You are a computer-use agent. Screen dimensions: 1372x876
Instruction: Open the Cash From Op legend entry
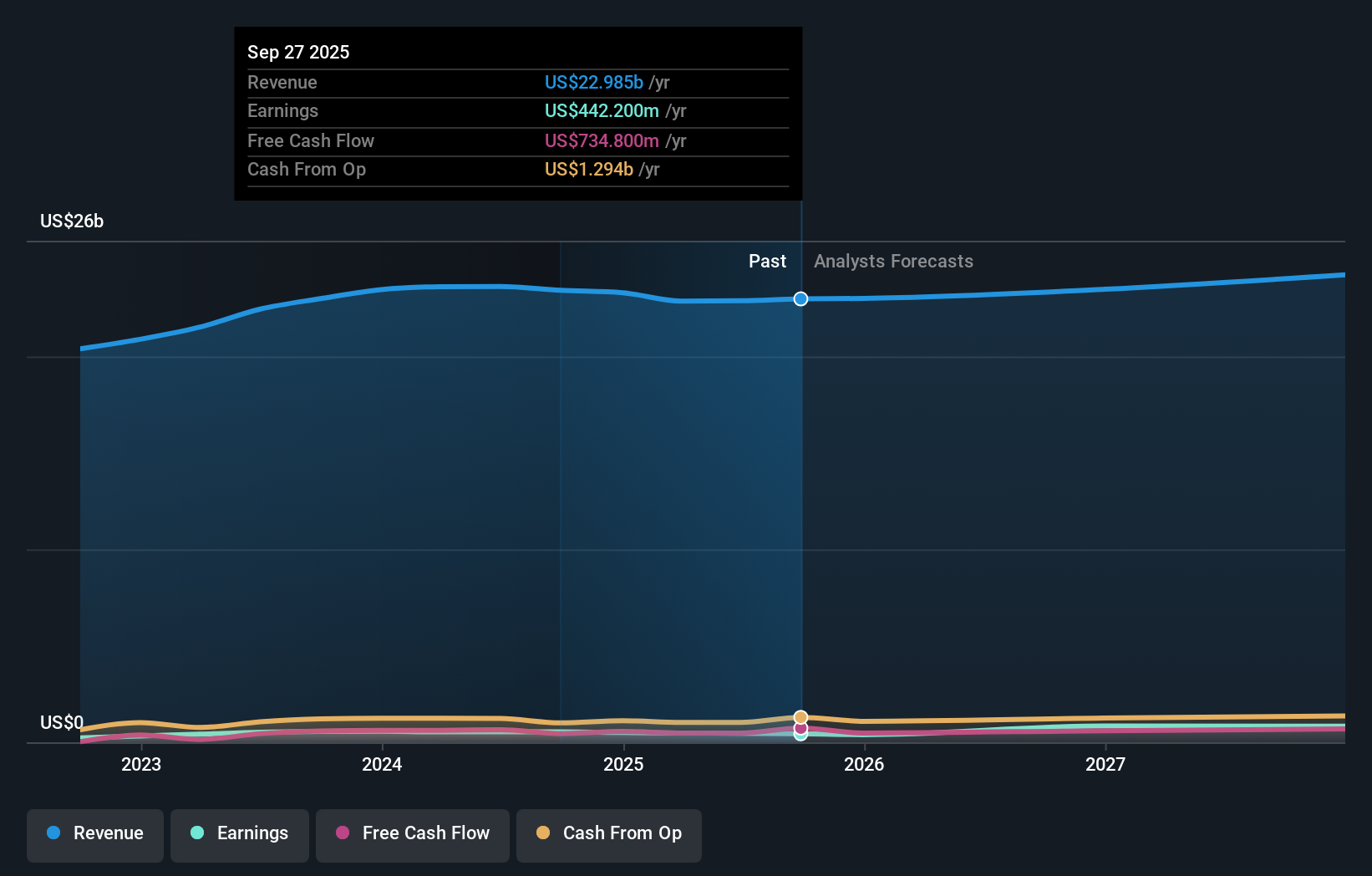coord(608,835)
